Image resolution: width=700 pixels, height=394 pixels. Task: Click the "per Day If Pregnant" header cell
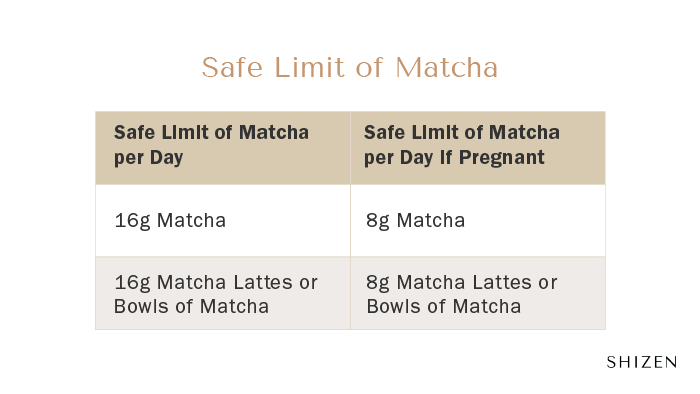478,148
